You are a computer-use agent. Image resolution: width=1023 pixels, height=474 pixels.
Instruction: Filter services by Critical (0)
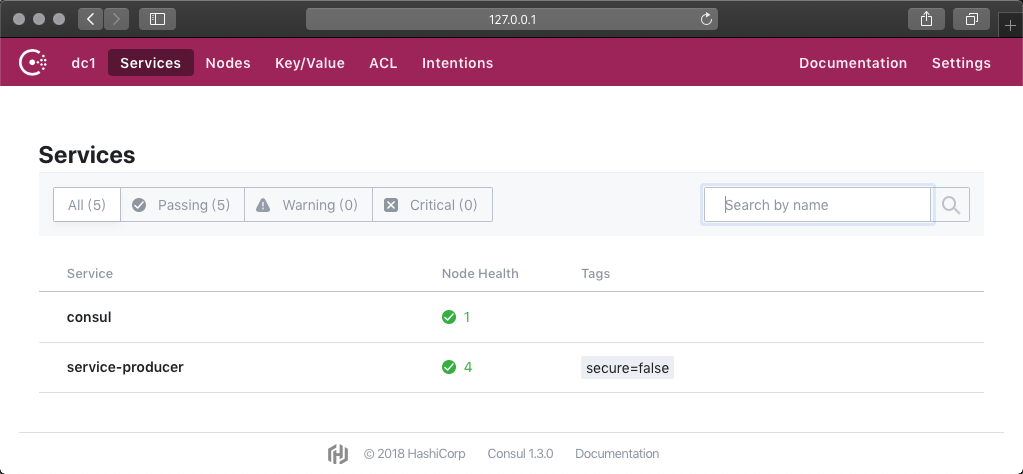coord(432,205)
